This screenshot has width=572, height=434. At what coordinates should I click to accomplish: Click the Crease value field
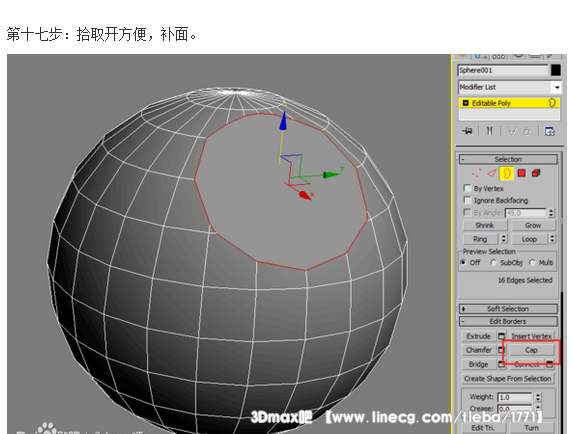click(x=515, y=409)
